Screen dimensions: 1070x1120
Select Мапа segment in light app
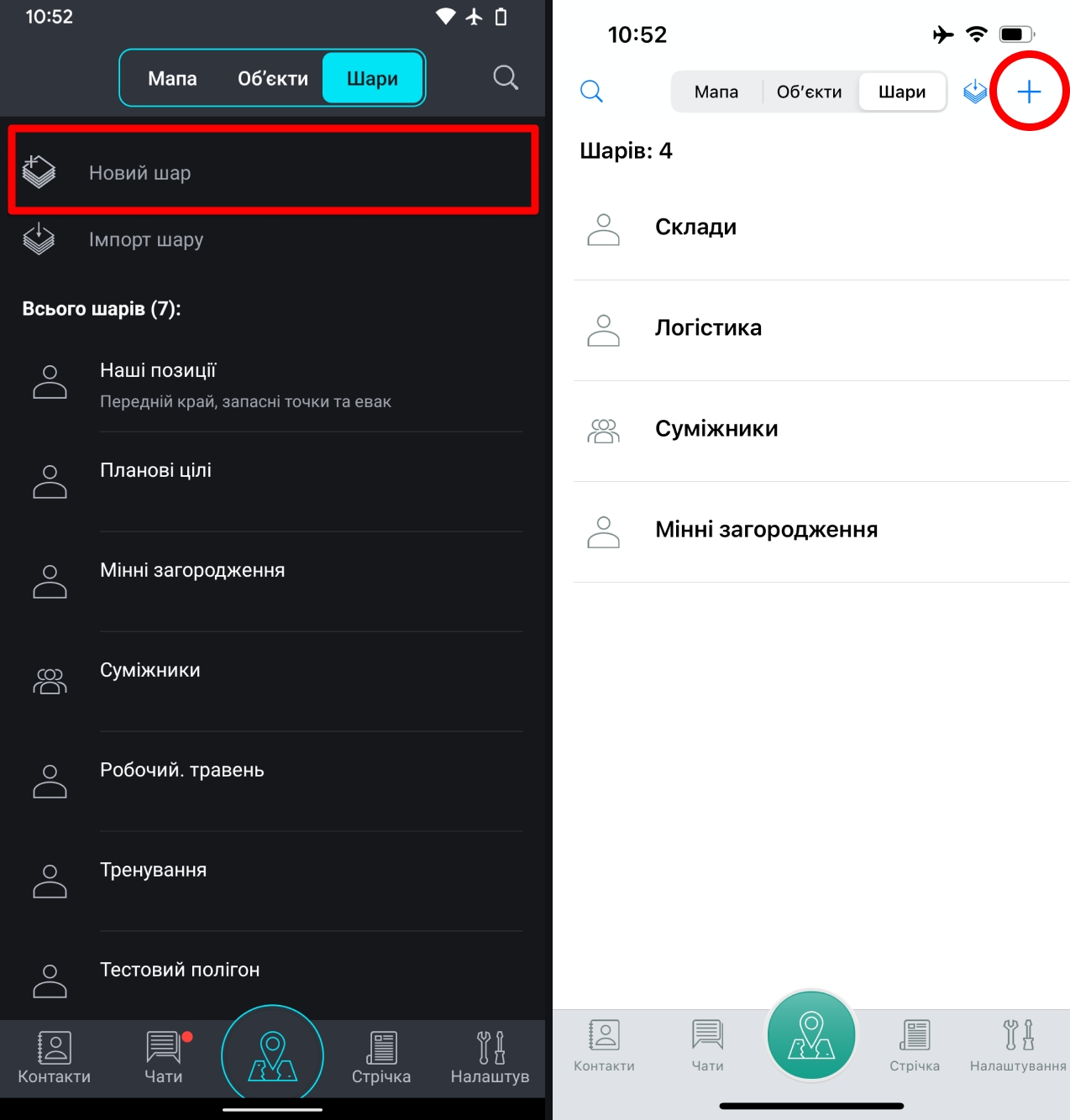[716, 92]
